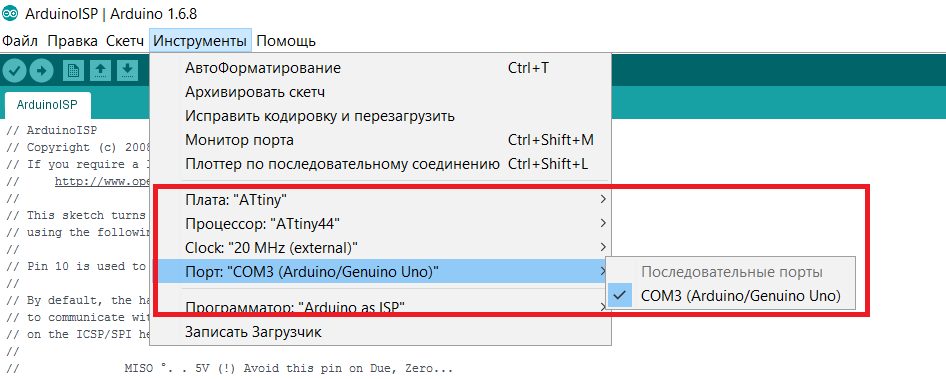
Task: Create a new sketch with toolbar icon
Action: [x=73, y=71]
